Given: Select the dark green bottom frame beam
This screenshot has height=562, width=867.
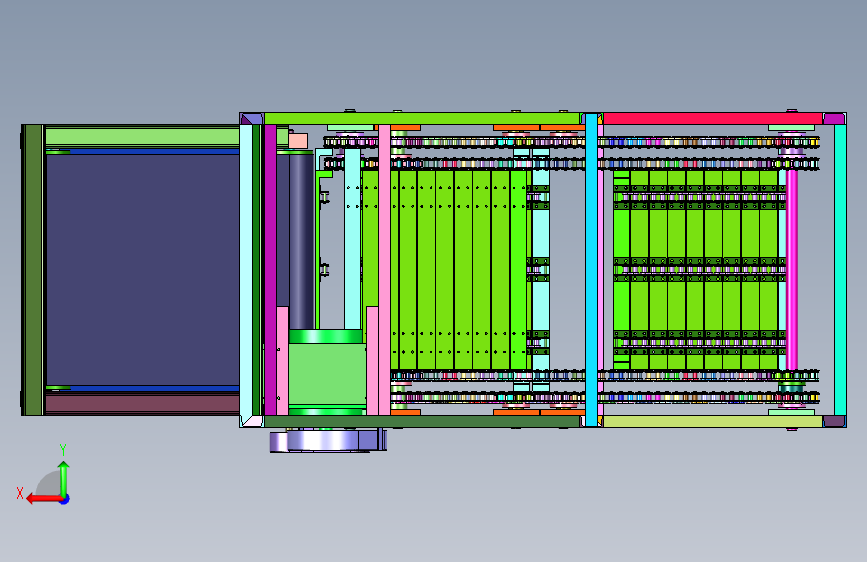Looking at the screenshot, I should click(422, 422).
